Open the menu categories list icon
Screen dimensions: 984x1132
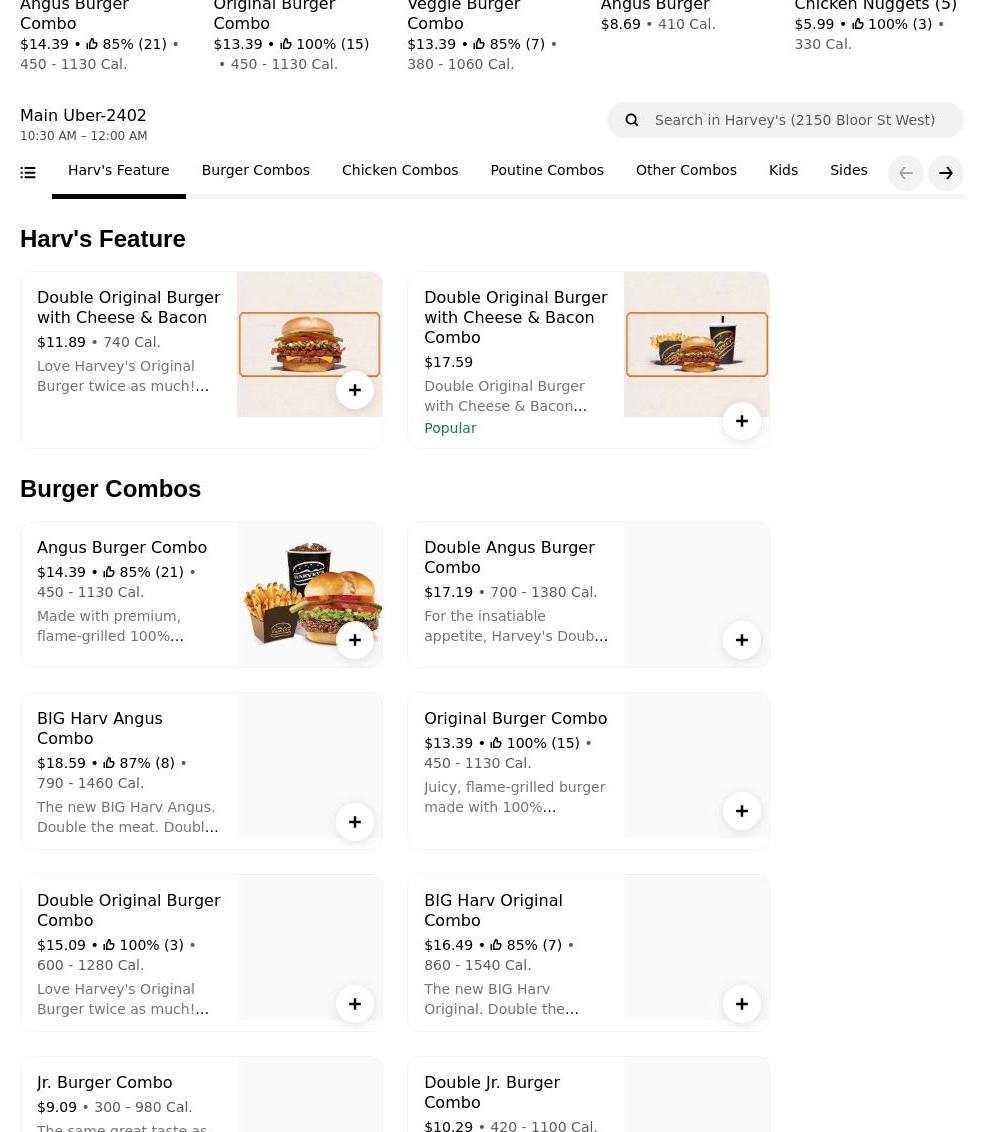point(28,173)
